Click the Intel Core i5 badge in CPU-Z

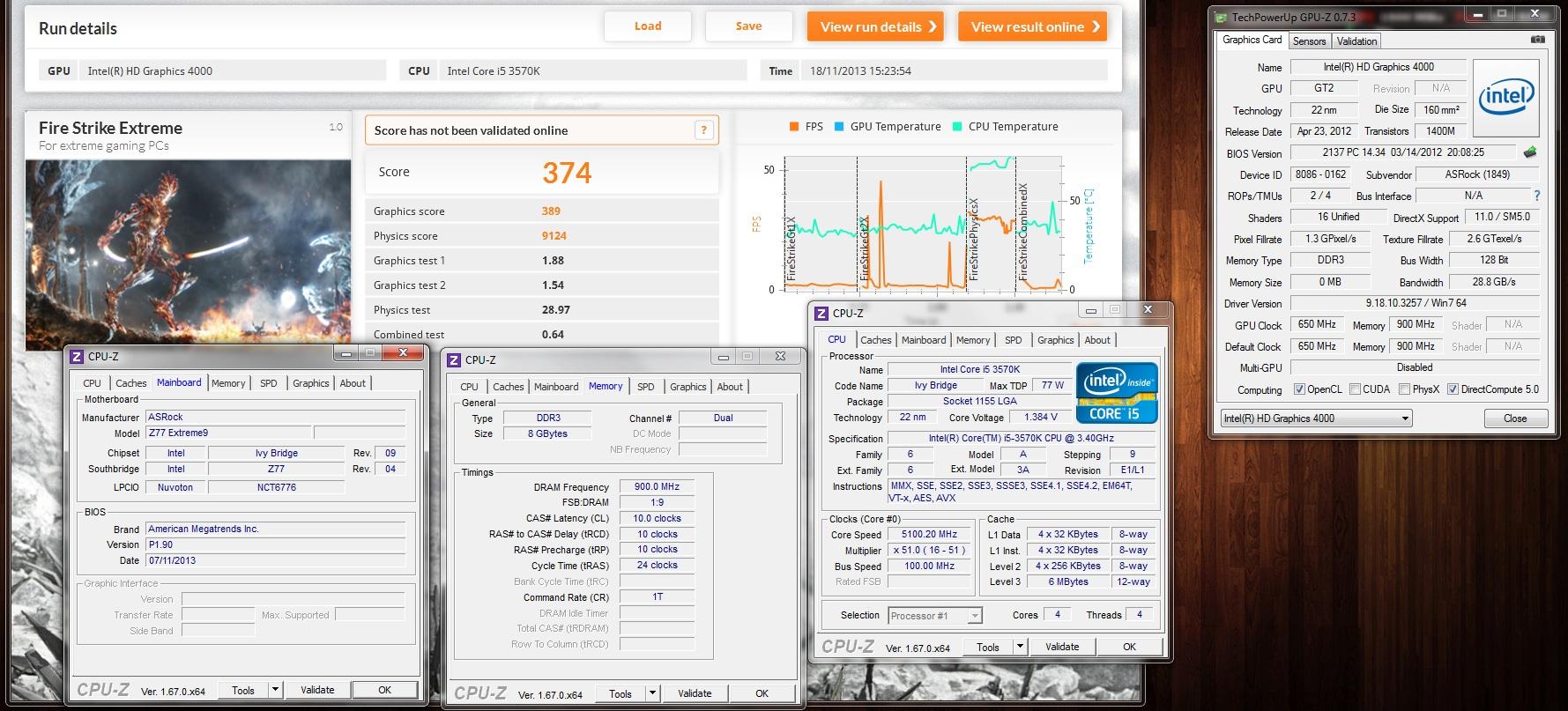1116,393
